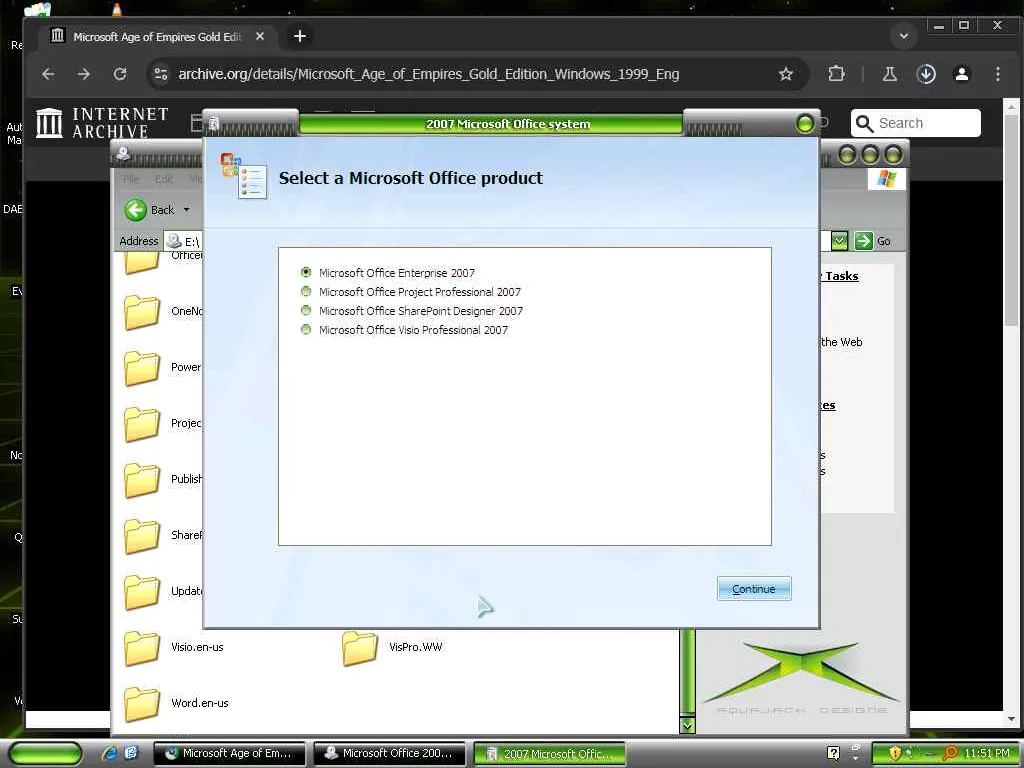This screenshot has height=768, width=1024.
Task: Click Chrome's back navigation arrow
Action: tap(48, 74)
